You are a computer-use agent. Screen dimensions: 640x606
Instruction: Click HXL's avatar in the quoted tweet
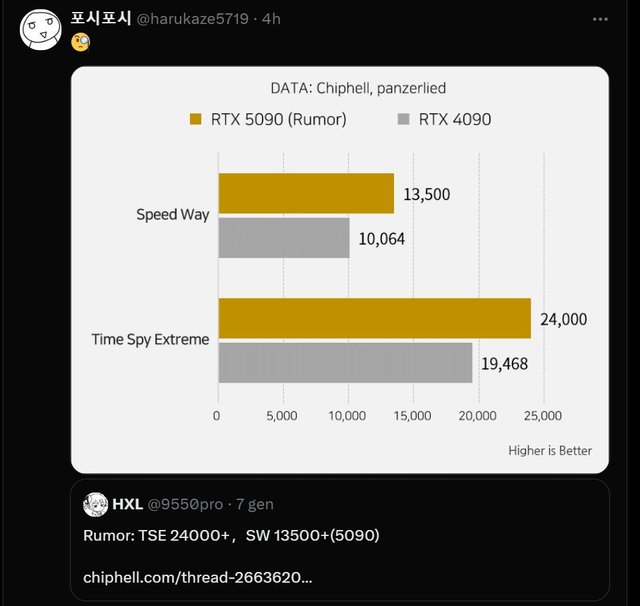pyautogui.click(x=95, y=504)
